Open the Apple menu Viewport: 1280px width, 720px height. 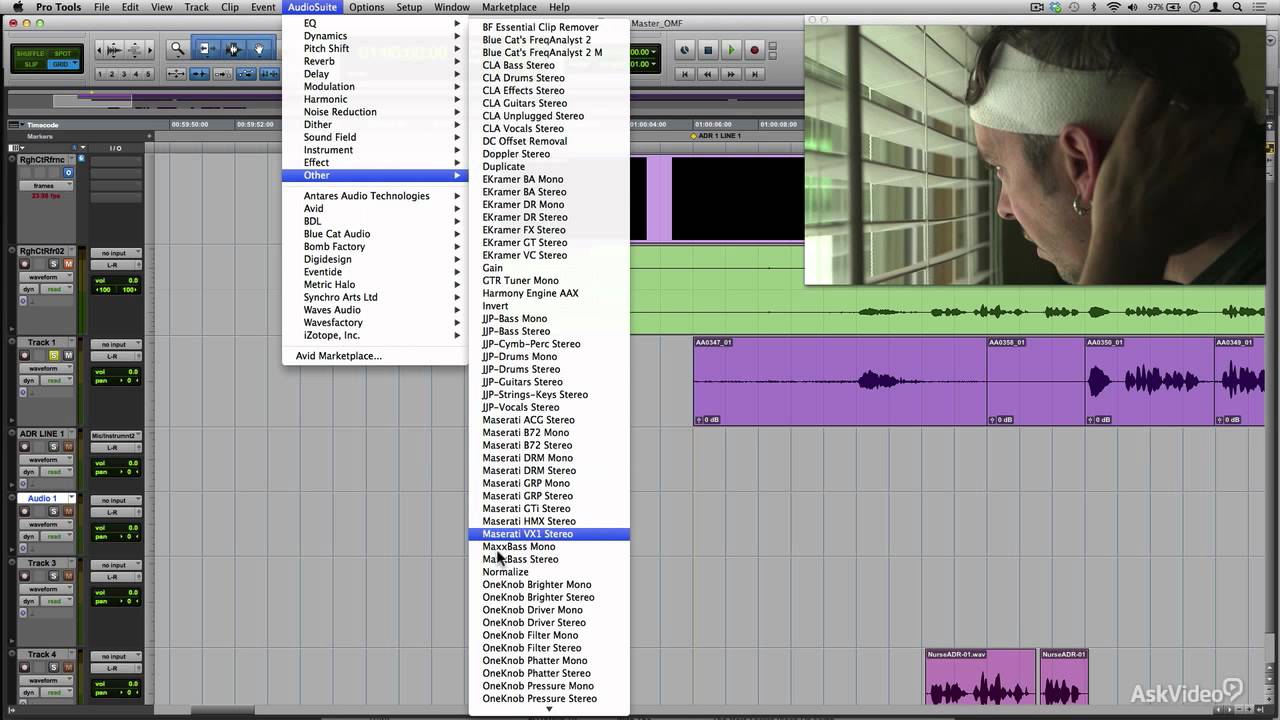tap(18, 7)
